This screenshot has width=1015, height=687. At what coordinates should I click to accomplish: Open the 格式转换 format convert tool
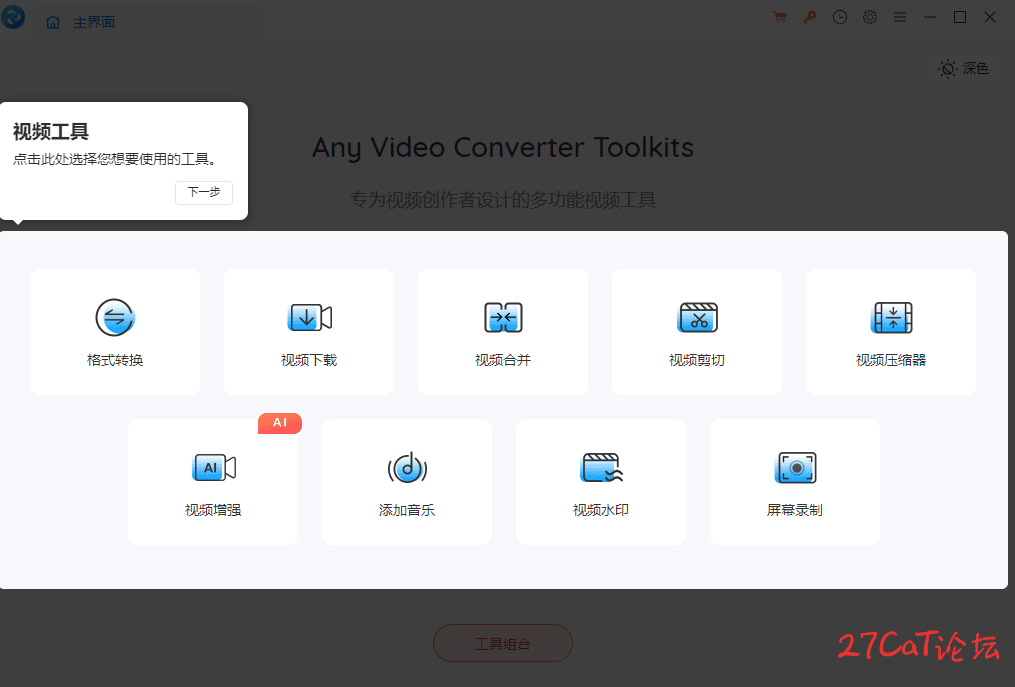click(115, 332)
